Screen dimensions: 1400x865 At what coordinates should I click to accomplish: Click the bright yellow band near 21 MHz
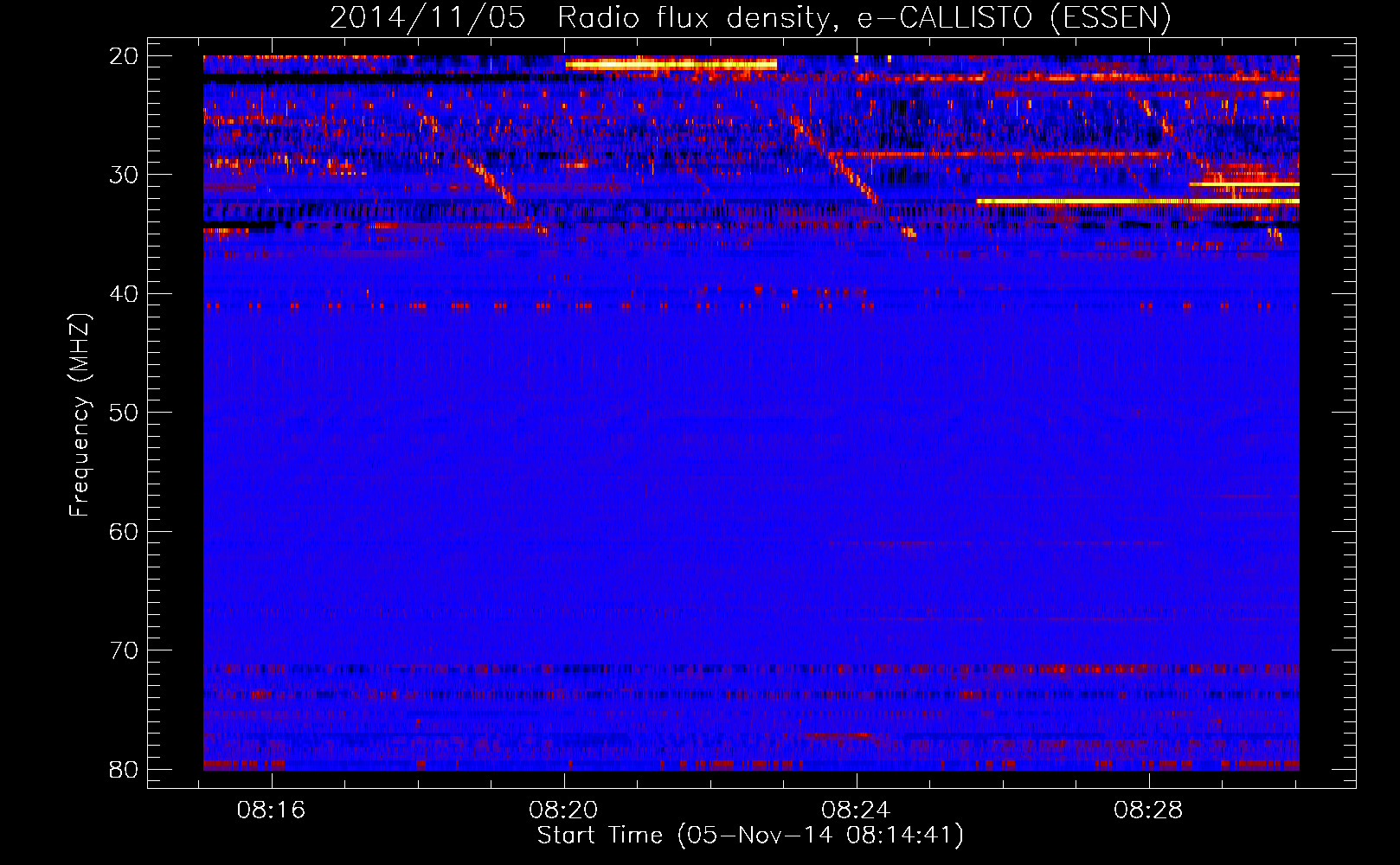click(x=671, y=64)
